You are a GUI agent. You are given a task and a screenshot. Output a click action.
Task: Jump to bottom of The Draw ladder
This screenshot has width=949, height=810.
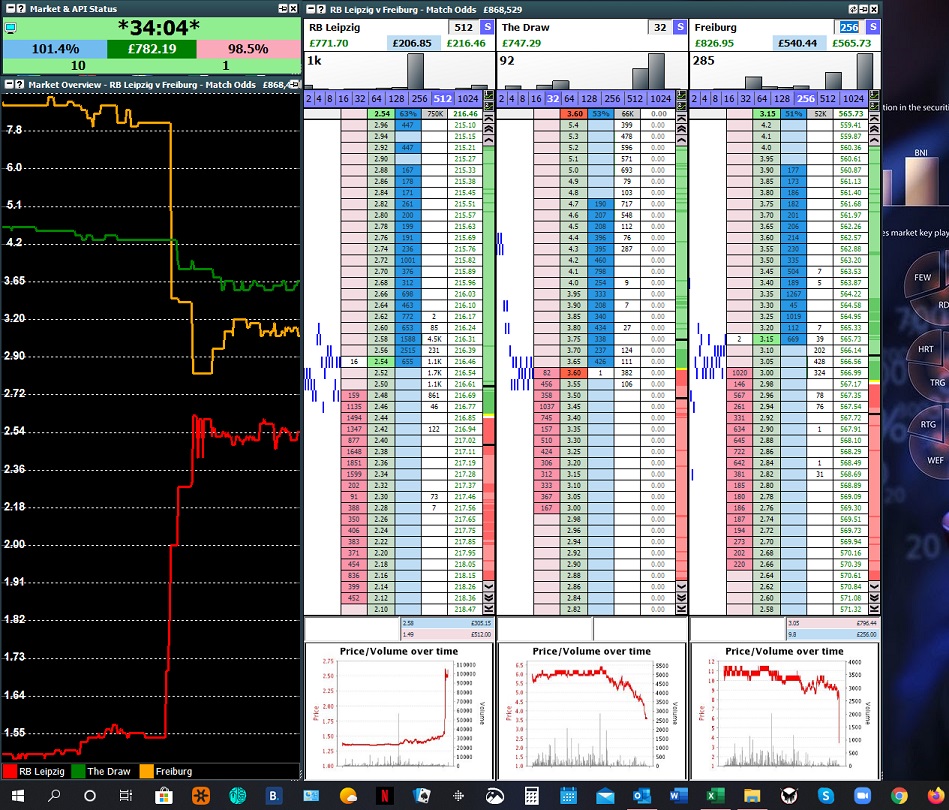click(681, 609)
